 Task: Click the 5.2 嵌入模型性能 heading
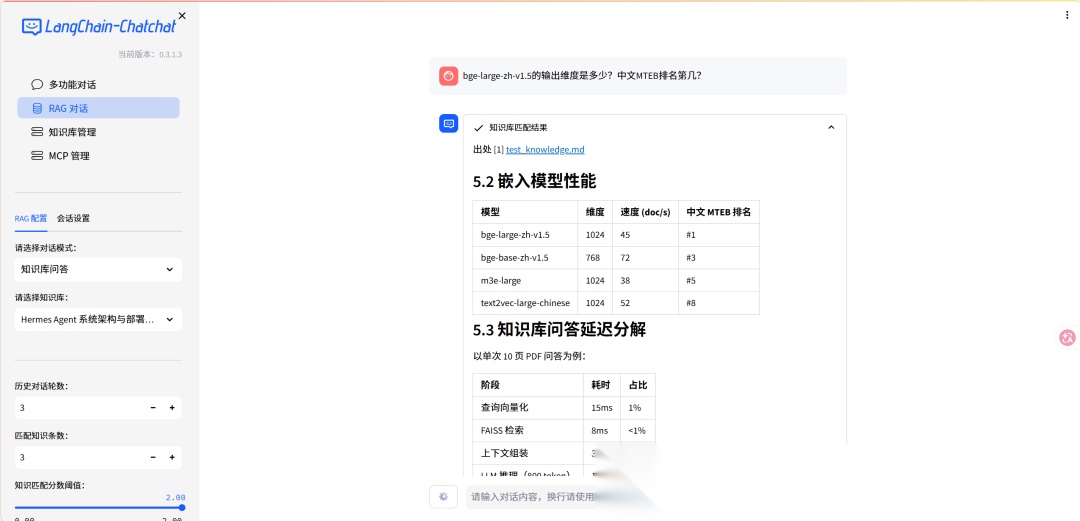coord(534,181)
